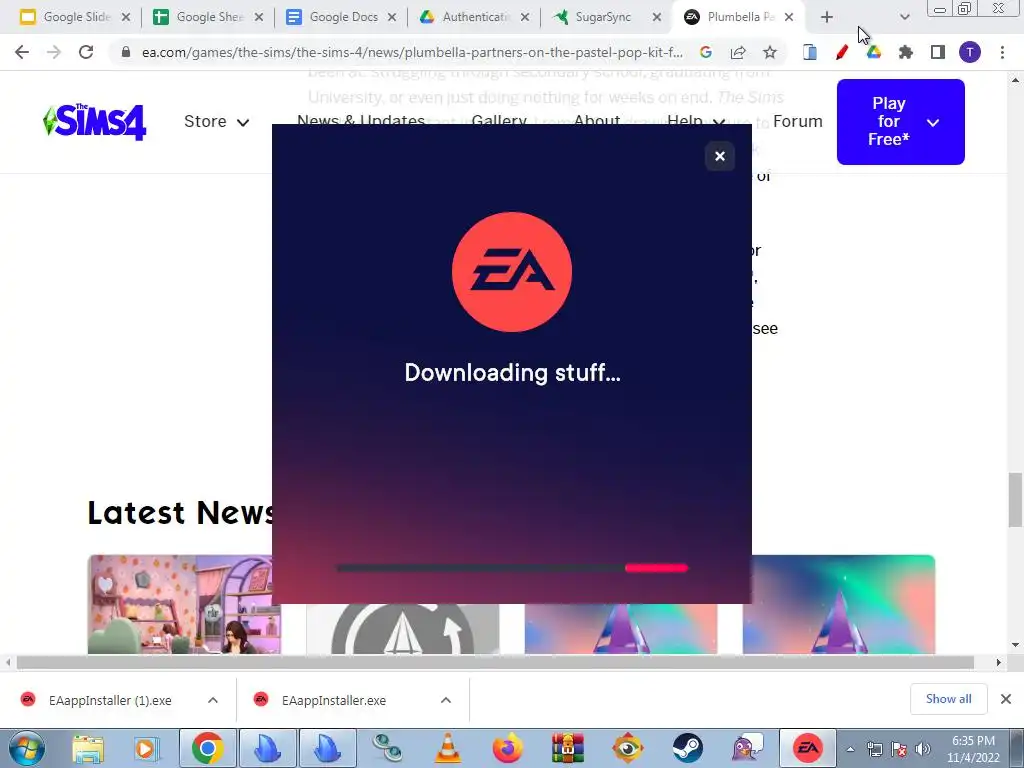Open the Extensions puzzle menu
Image resolution: width=1024 pixels, height=768 pixels.
(x=906, y=52)
